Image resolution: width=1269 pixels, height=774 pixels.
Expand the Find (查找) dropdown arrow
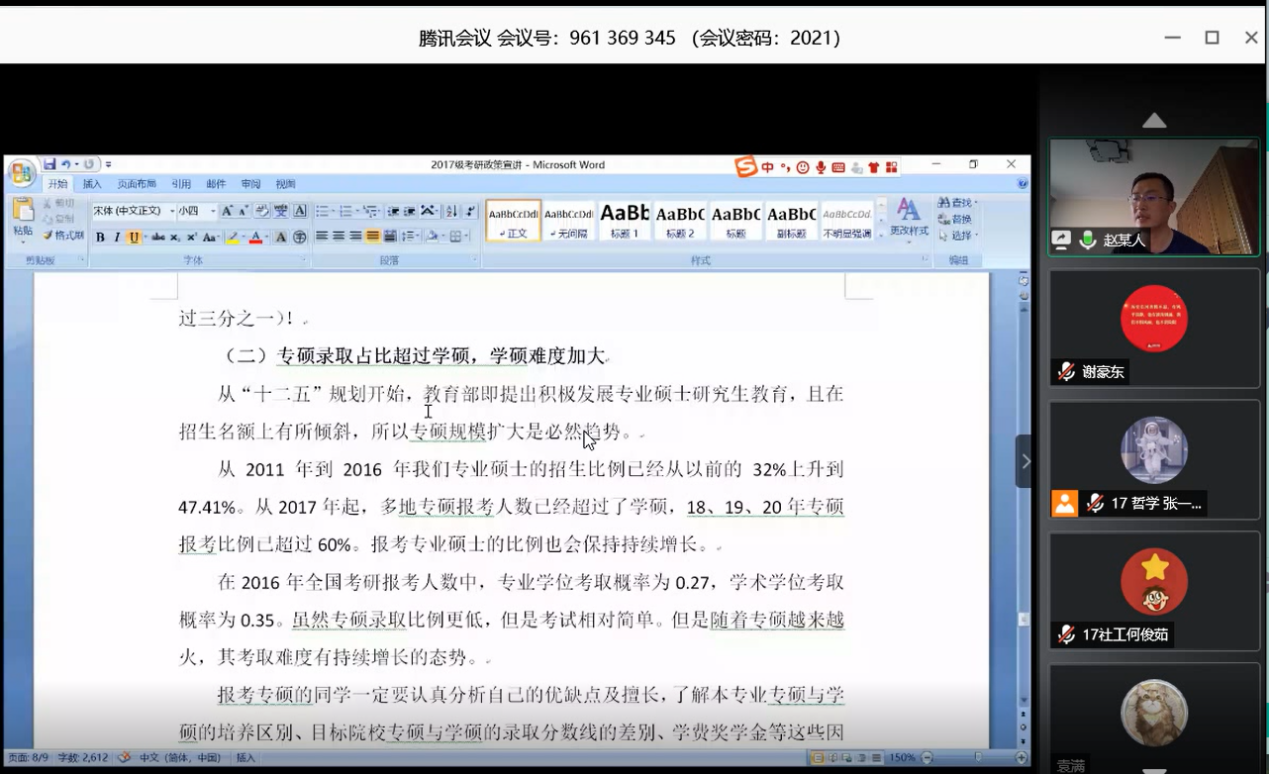[x=976, y=203]
